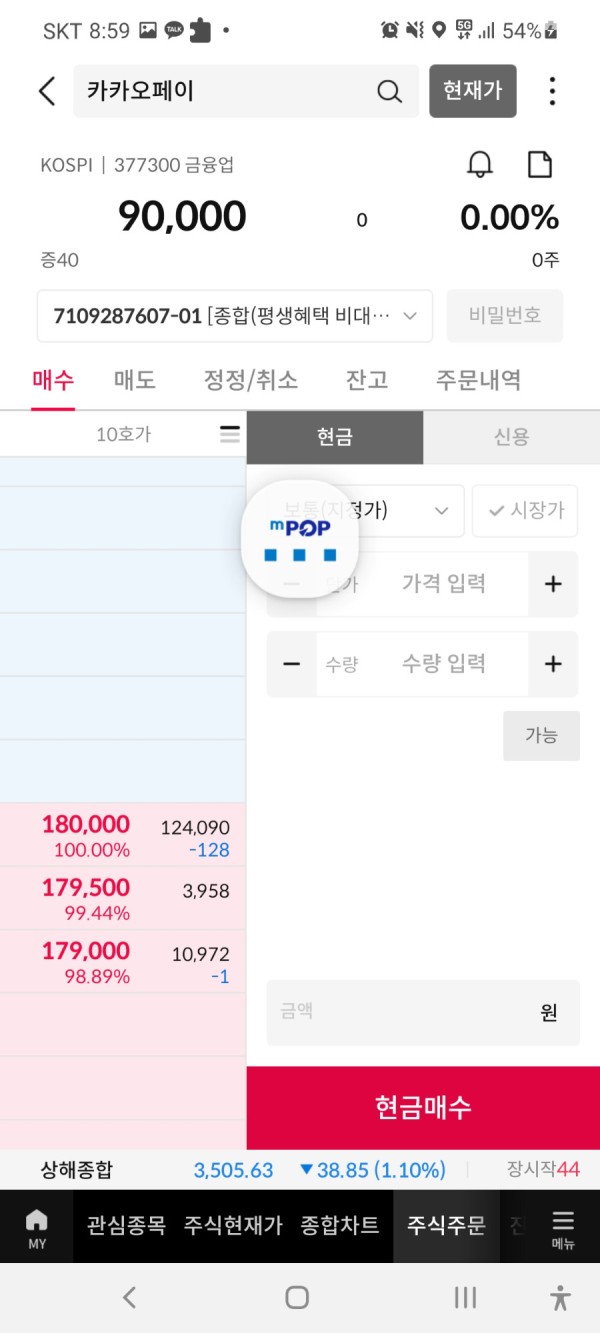The width and height of the screenshot is (600, 1333).
Task: Tap the floating mPOP shortcut icon
Action: click(x=300, y=538)
